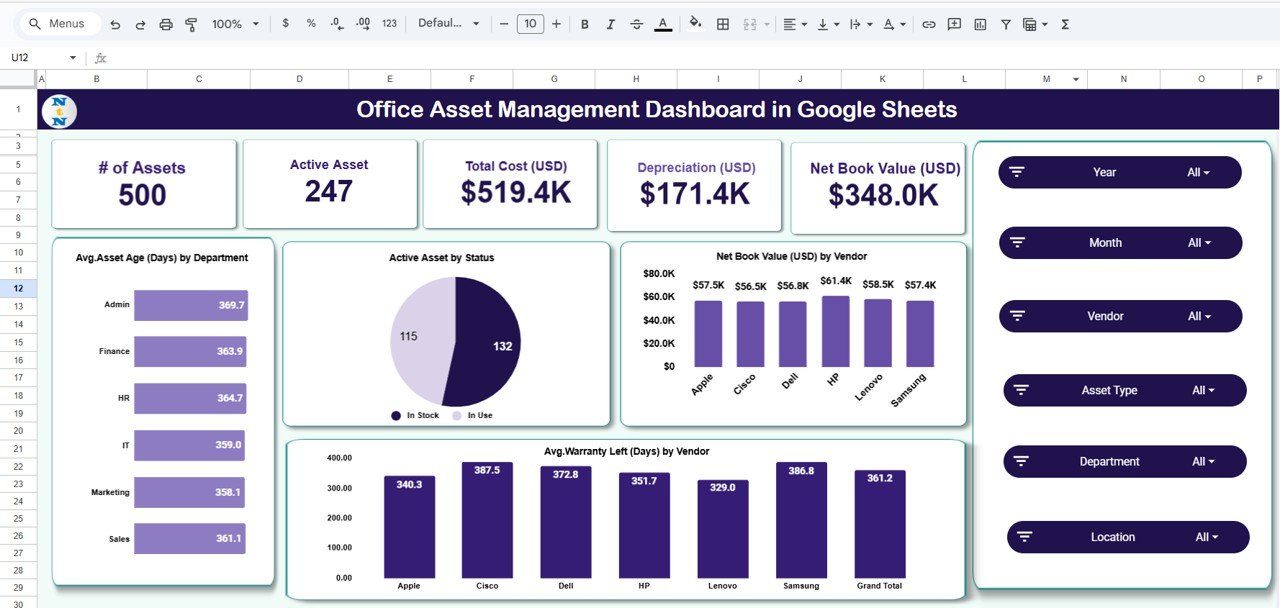Toggle bold formatting
Image resolution: width=1280 pixels, height=608 pixels.
[585, 24]
